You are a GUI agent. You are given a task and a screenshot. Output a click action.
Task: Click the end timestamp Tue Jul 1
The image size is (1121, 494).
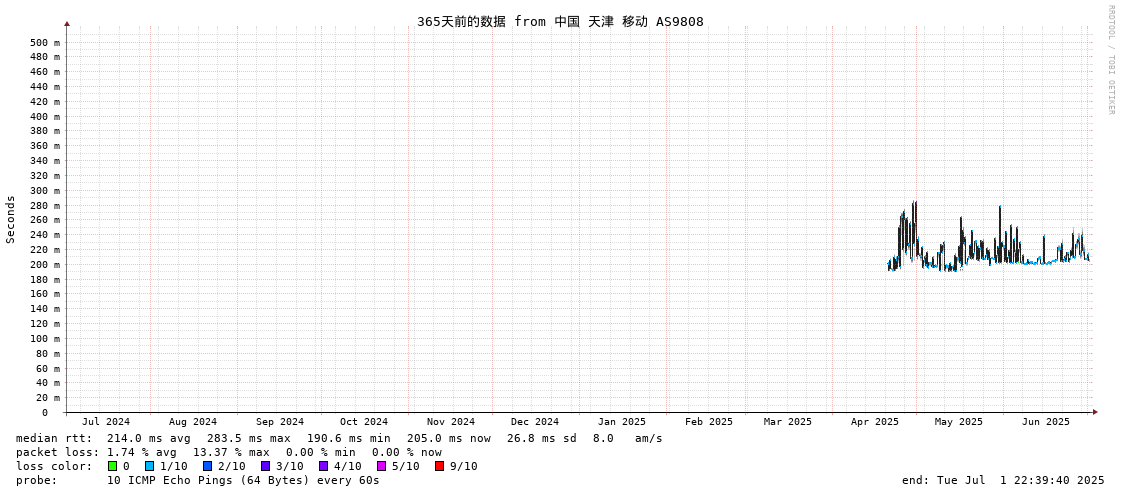pyautogui.click(x=1004, y=480)
